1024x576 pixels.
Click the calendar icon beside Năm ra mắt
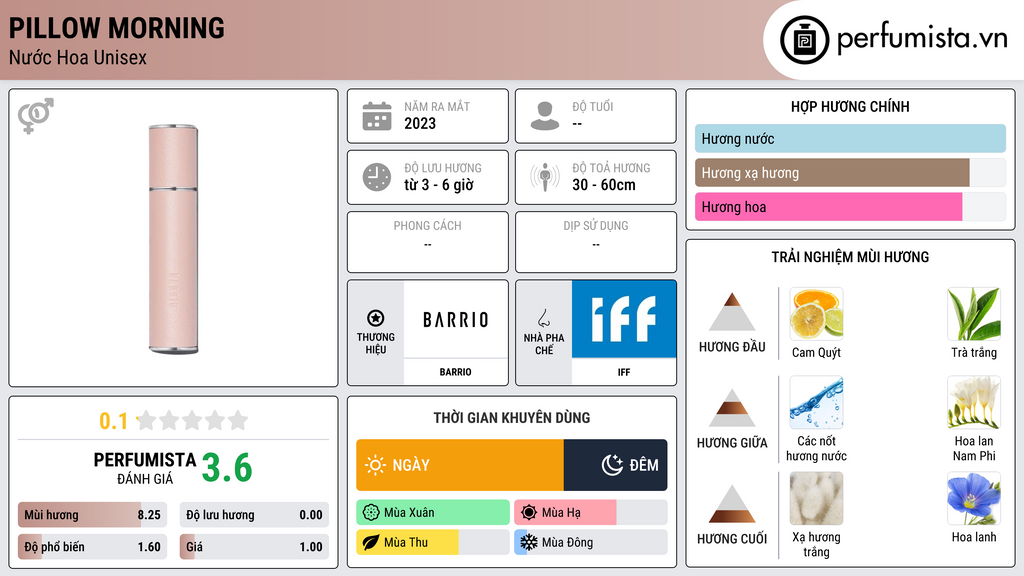click(377, 116)
